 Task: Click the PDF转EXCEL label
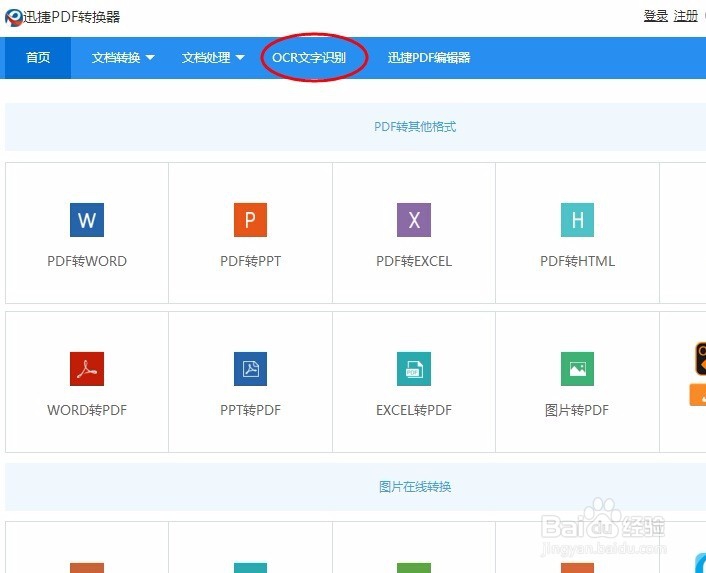[x=414, y=261]
